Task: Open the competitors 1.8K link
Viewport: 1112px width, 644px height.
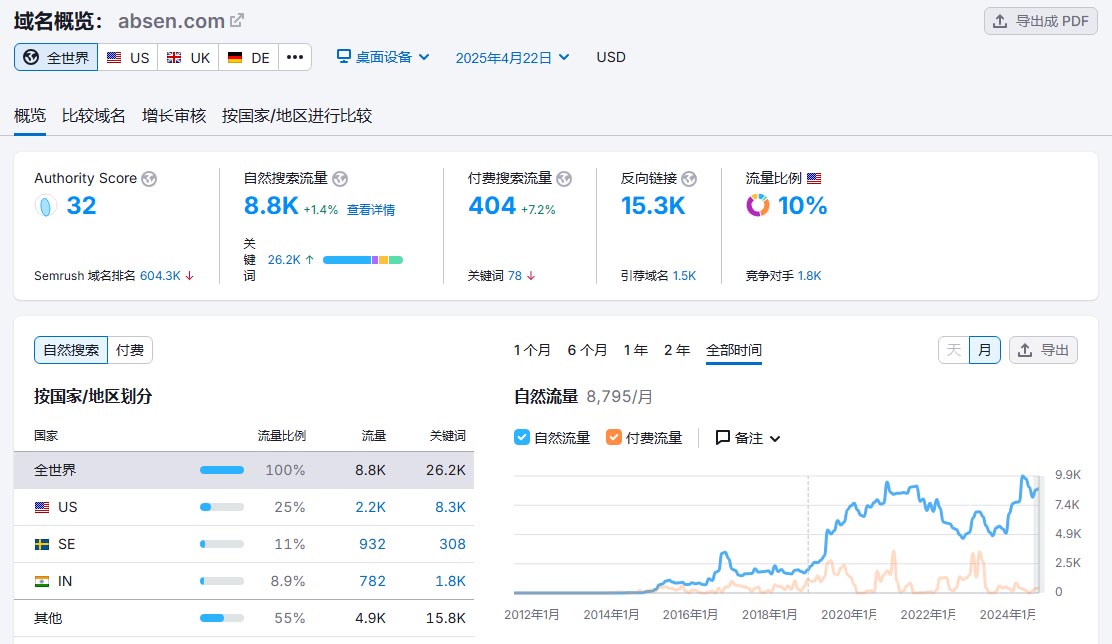Action: click(809, 275)
